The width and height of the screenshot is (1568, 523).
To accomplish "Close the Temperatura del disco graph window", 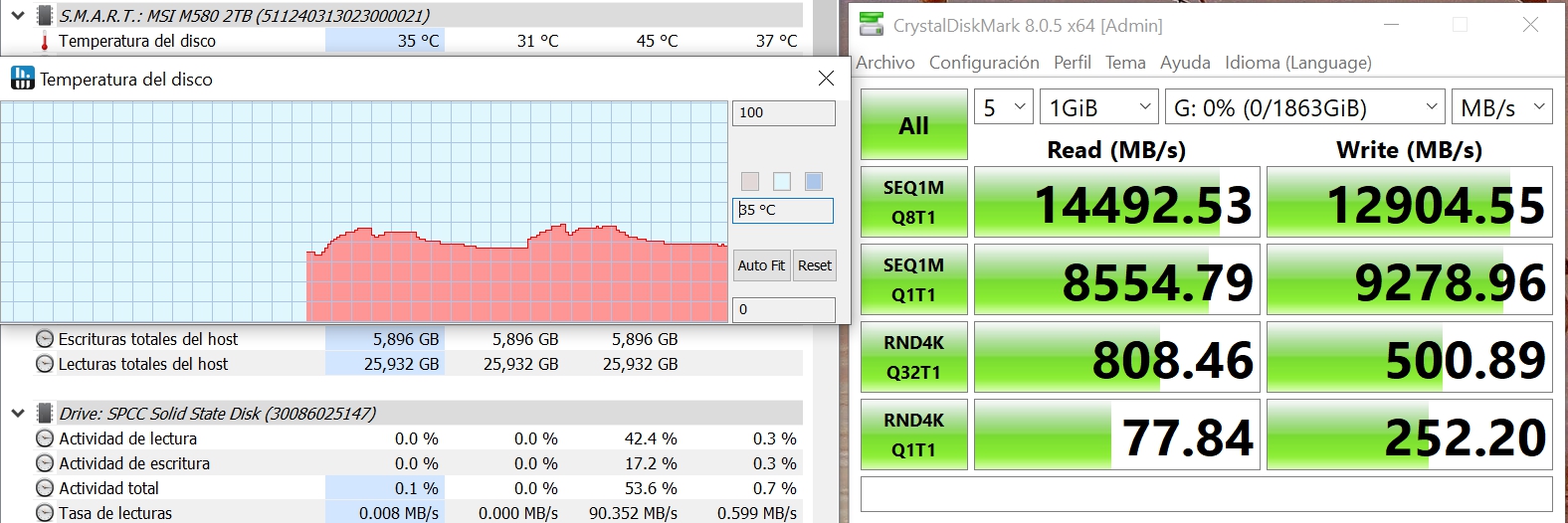I will [x=826, y=79].
